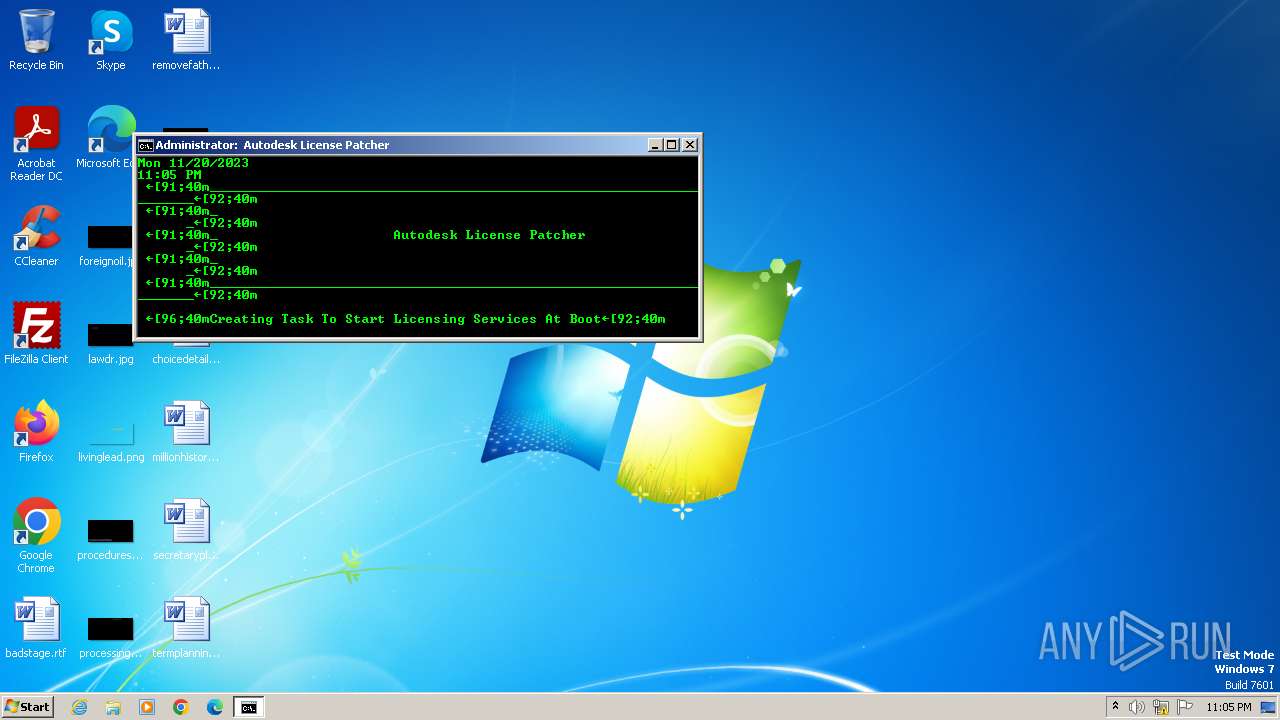Open Internet Explorer from the taskbar
This screenshot has width=1280, height=720.
(x=80, y=707)
